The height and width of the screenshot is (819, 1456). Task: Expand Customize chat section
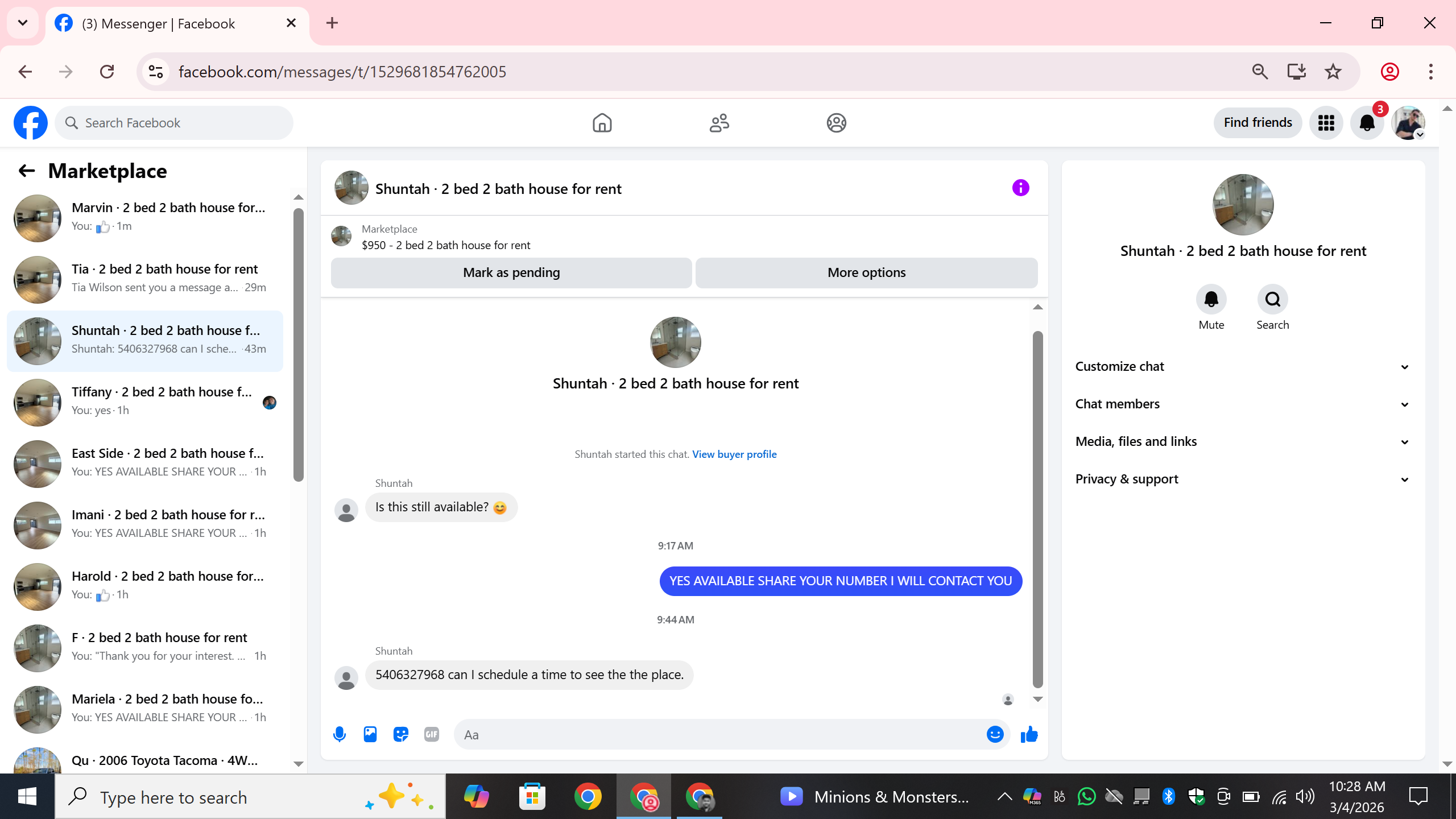[x=1242, y=366]
